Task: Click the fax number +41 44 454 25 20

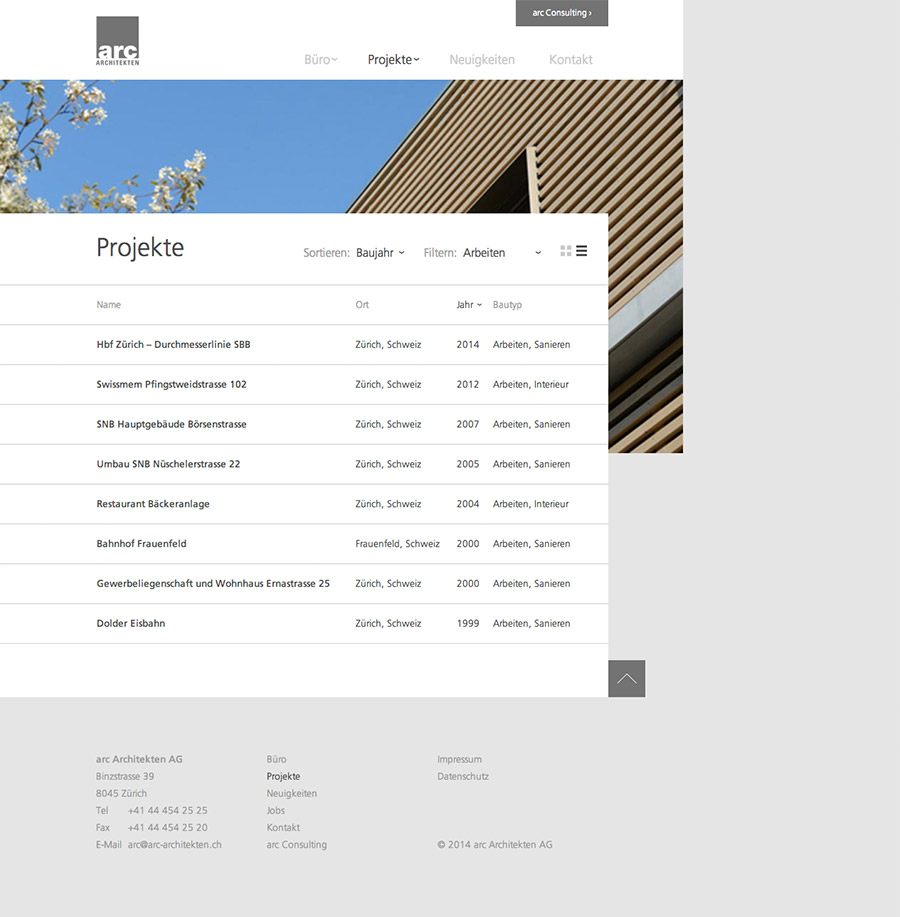Action: click(x=168, y=828)
